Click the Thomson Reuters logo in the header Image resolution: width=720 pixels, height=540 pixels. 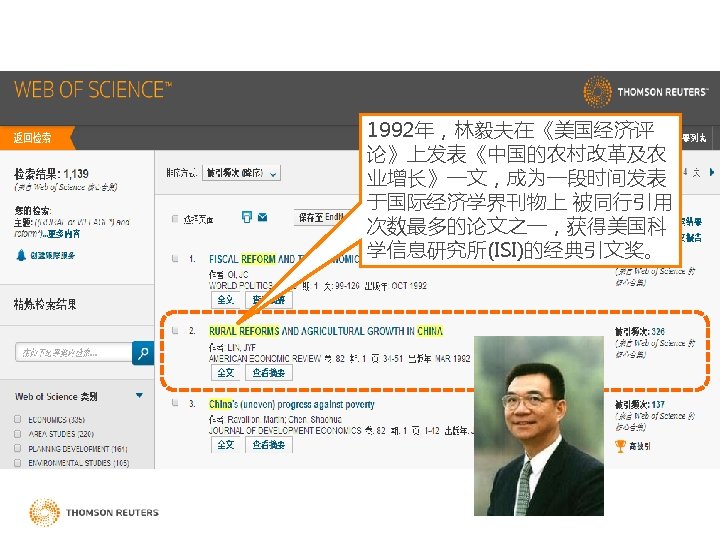645,91
